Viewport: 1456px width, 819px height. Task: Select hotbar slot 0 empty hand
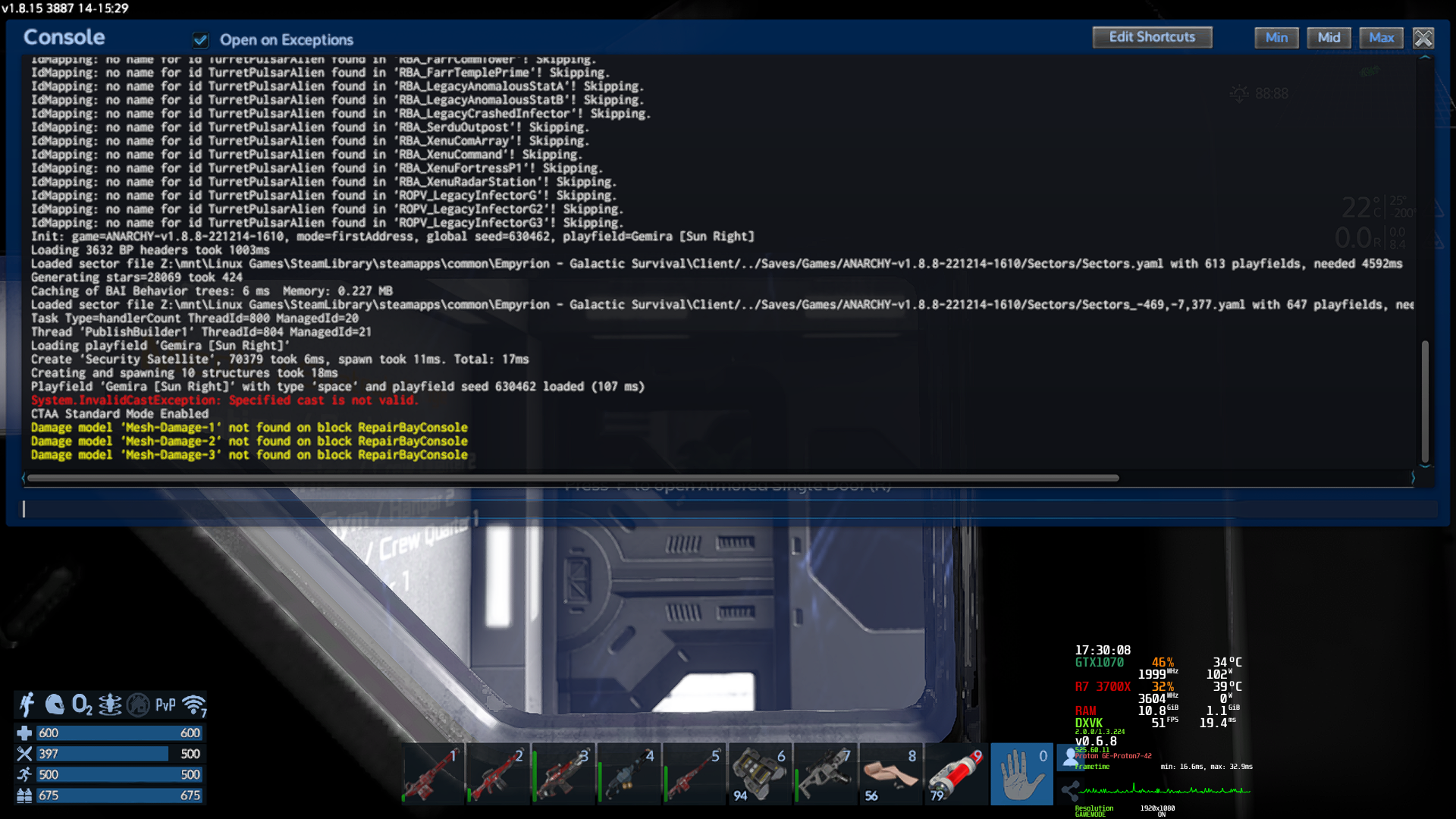(x=1022, y=774)
